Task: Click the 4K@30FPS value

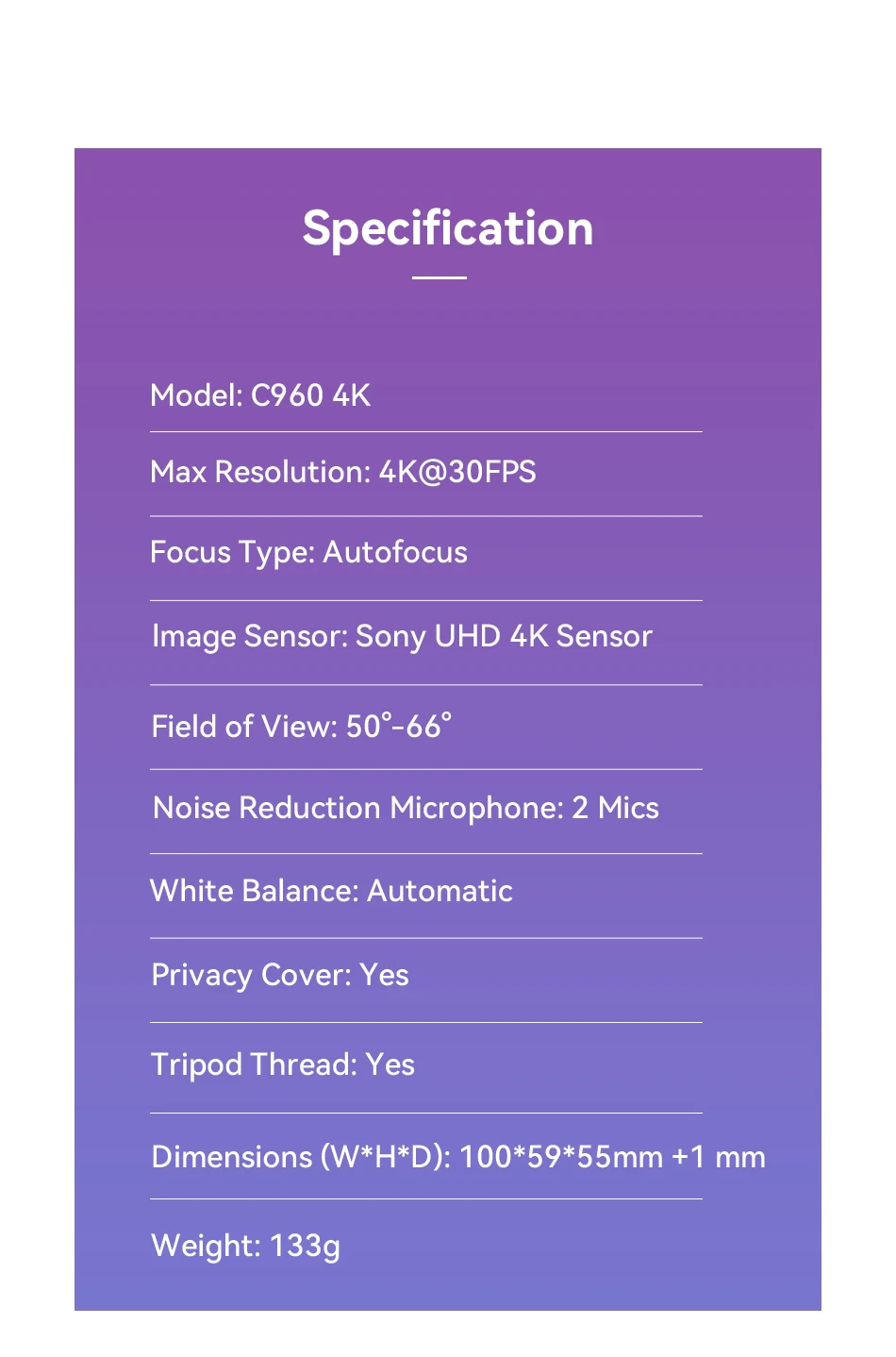Action: point(457,472)
